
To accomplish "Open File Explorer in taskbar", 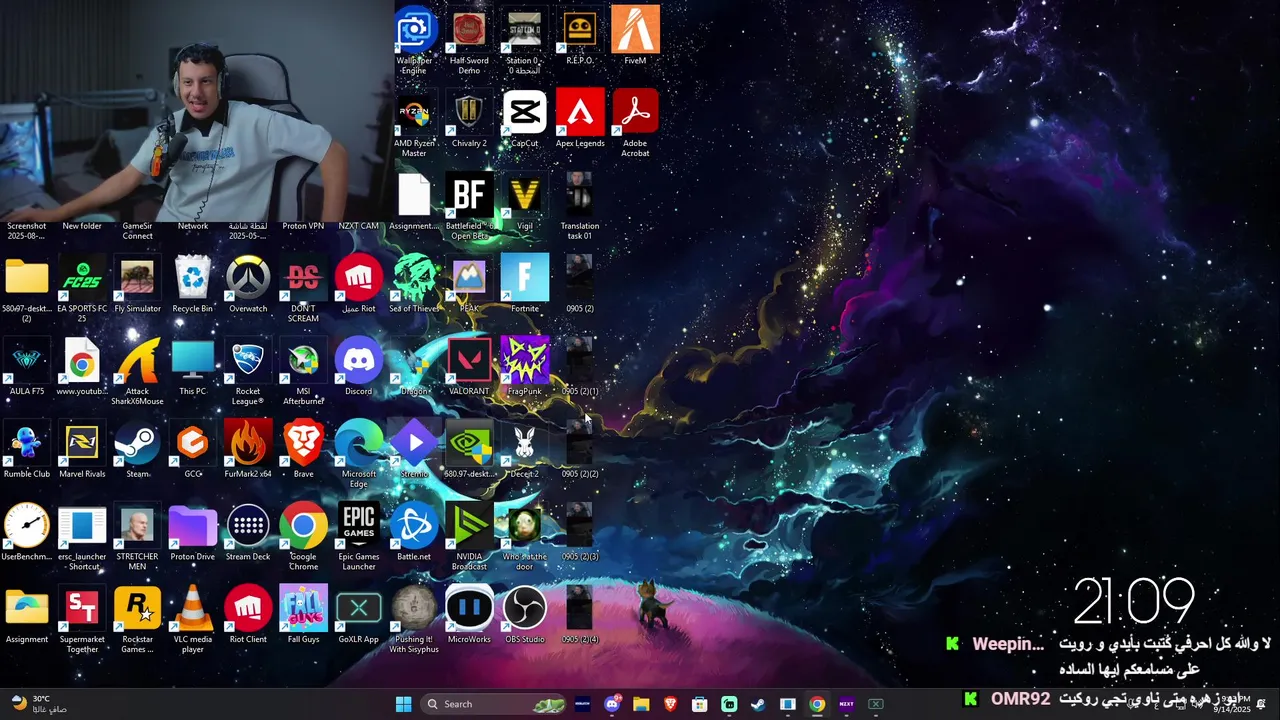I will [641, 704].
